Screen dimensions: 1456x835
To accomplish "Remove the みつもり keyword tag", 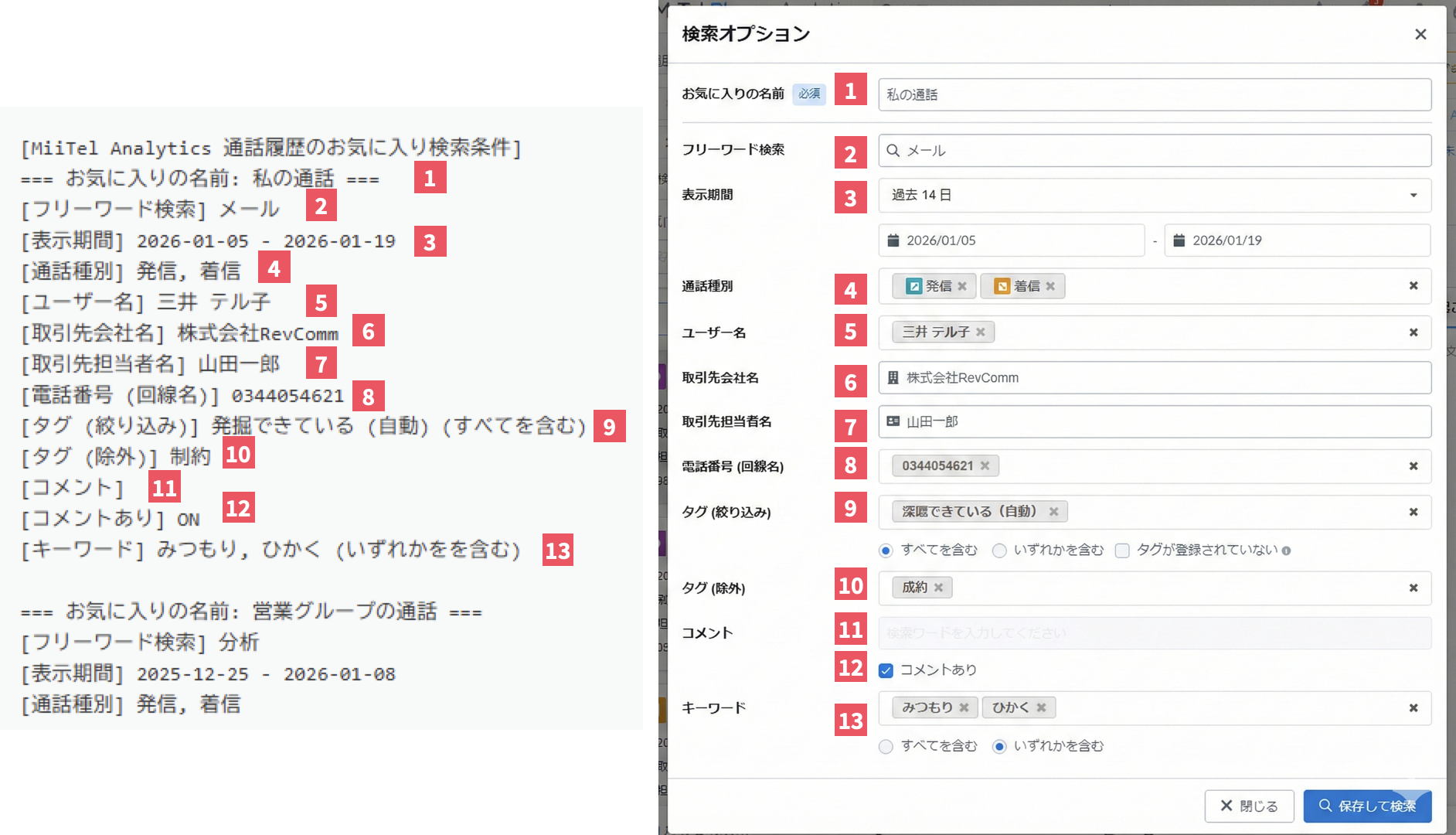I will (x=964, y=707).
